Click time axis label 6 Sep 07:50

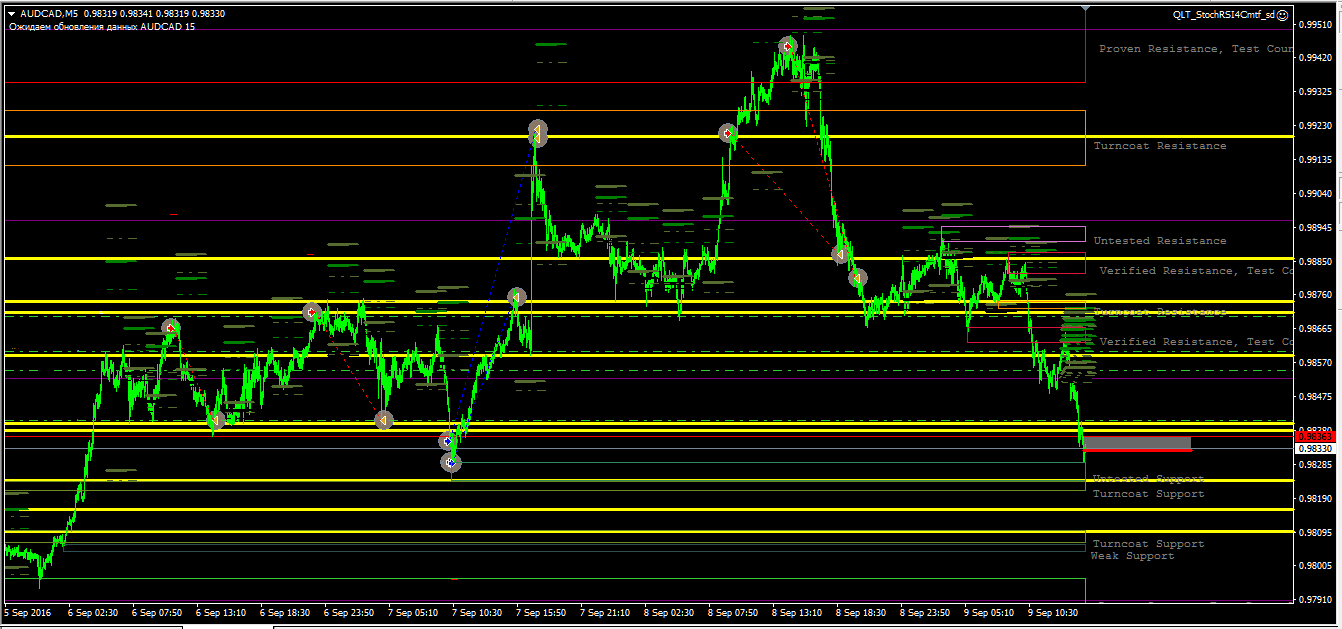tap(156, 612)
